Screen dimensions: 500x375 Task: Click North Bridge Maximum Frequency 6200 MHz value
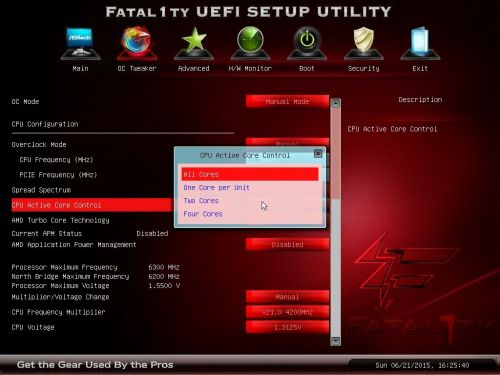164,276
